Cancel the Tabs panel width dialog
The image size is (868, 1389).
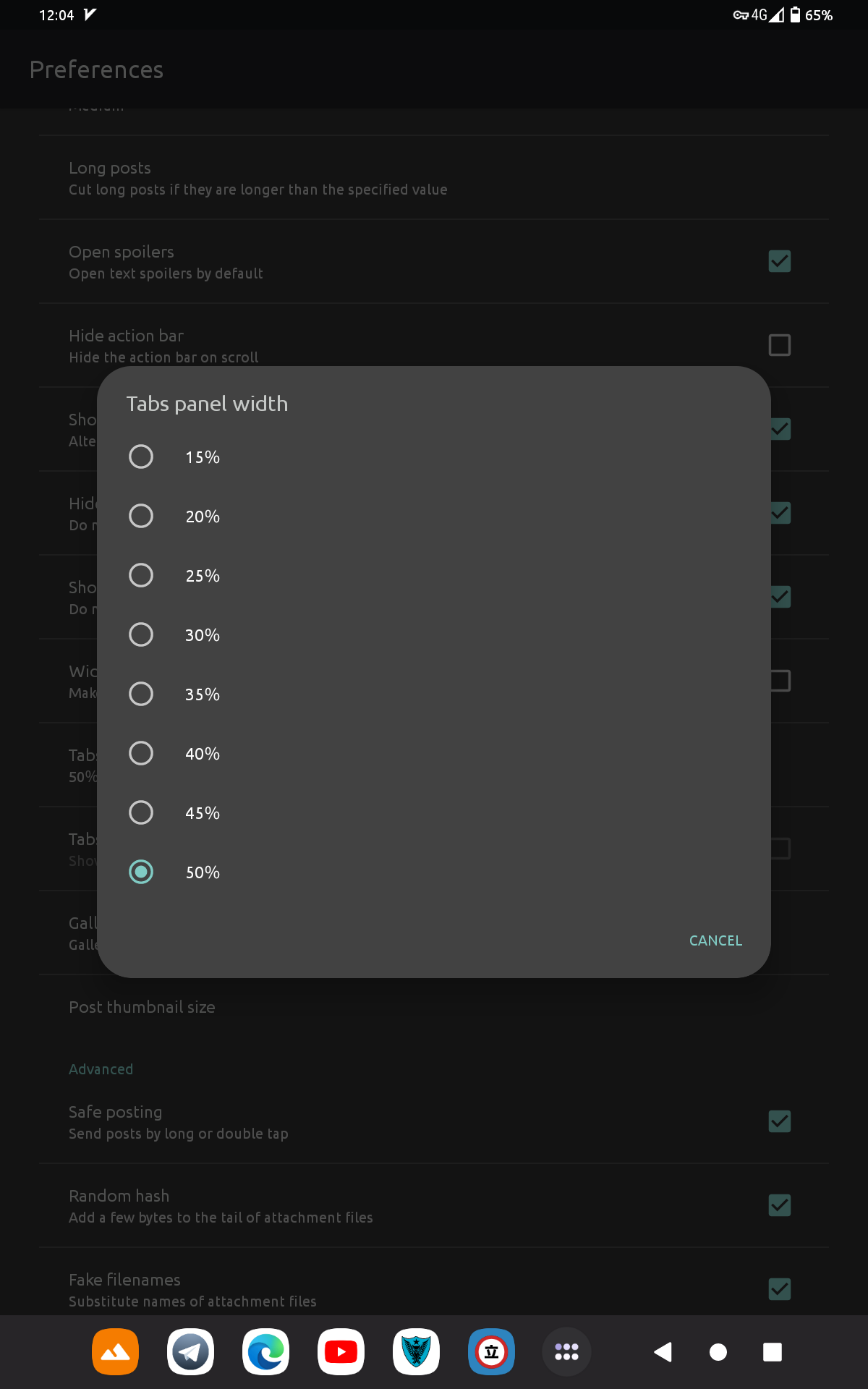(x=715, y=940)
